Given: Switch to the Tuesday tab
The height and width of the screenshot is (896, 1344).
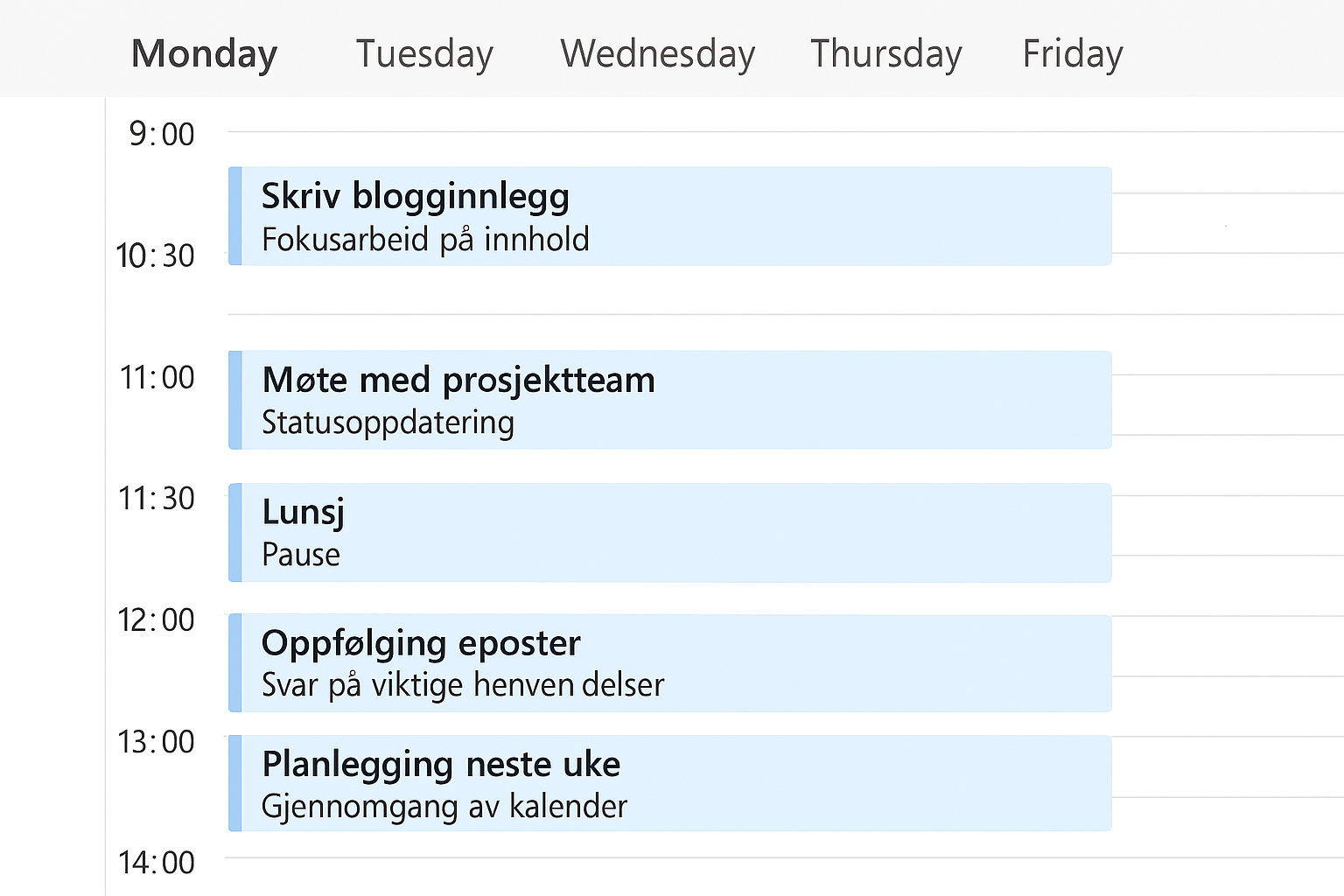Looking at the screenshot, I should pyautogui.click(x=424, y=53).
